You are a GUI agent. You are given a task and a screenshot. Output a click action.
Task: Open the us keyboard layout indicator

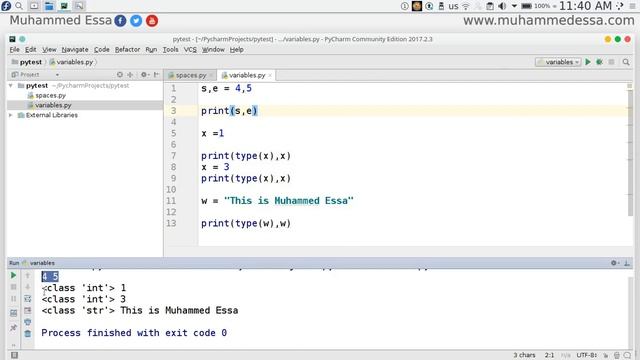pyautogui.click(x=453, y=6)
